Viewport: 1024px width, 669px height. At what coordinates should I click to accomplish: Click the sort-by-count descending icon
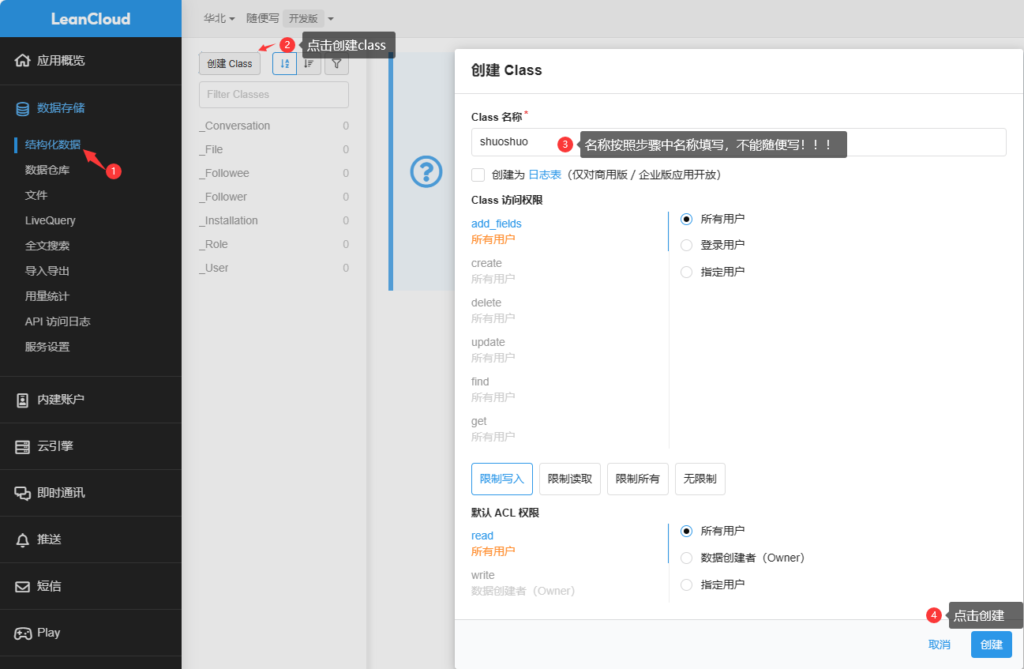click(x=310, y=63)
